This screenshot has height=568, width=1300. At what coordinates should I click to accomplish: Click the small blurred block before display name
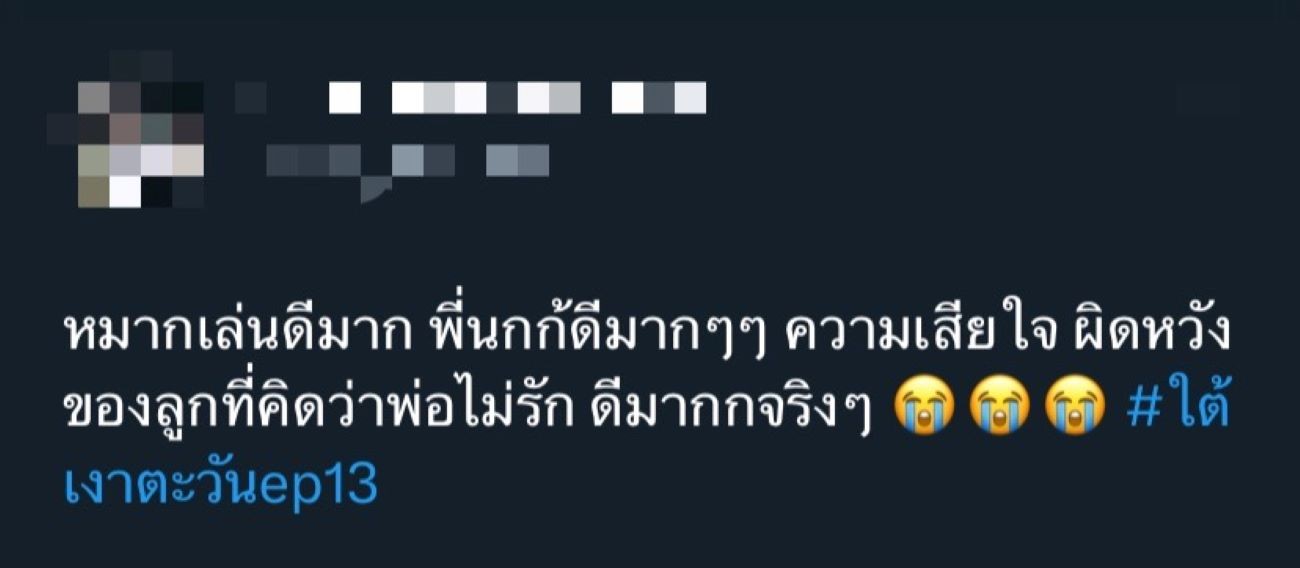251,98
